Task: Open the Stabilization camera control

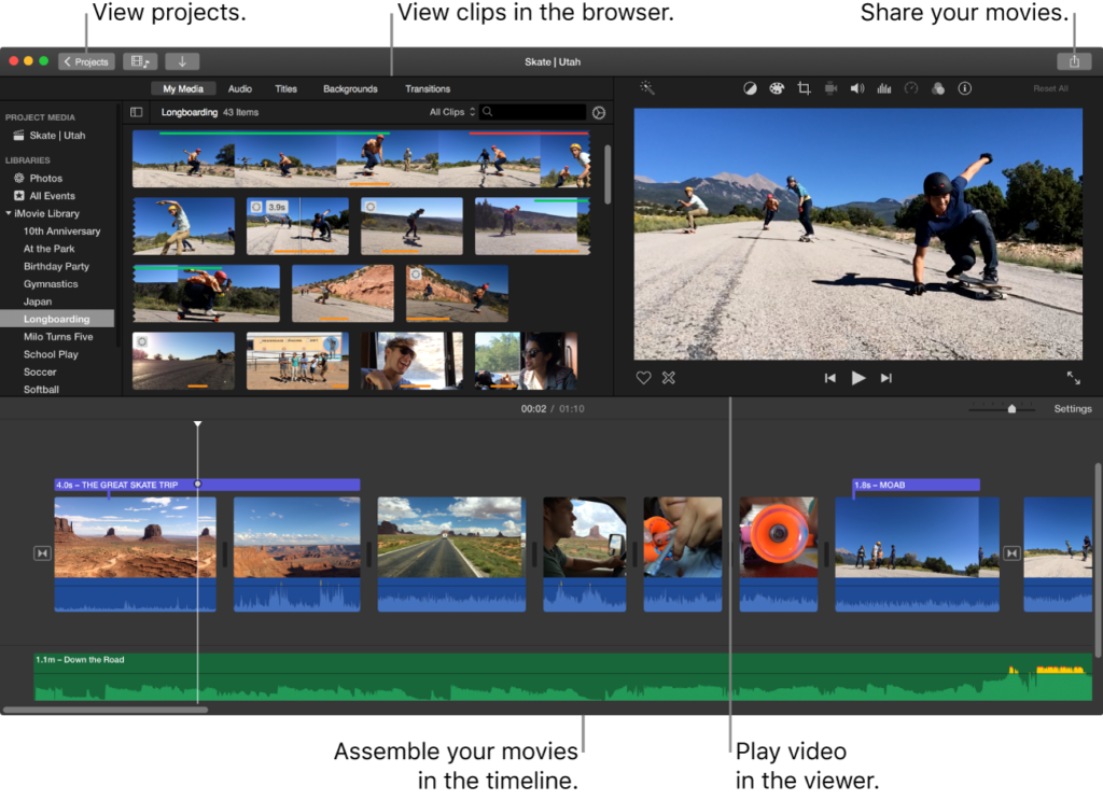Action: (x=831, y=89)
